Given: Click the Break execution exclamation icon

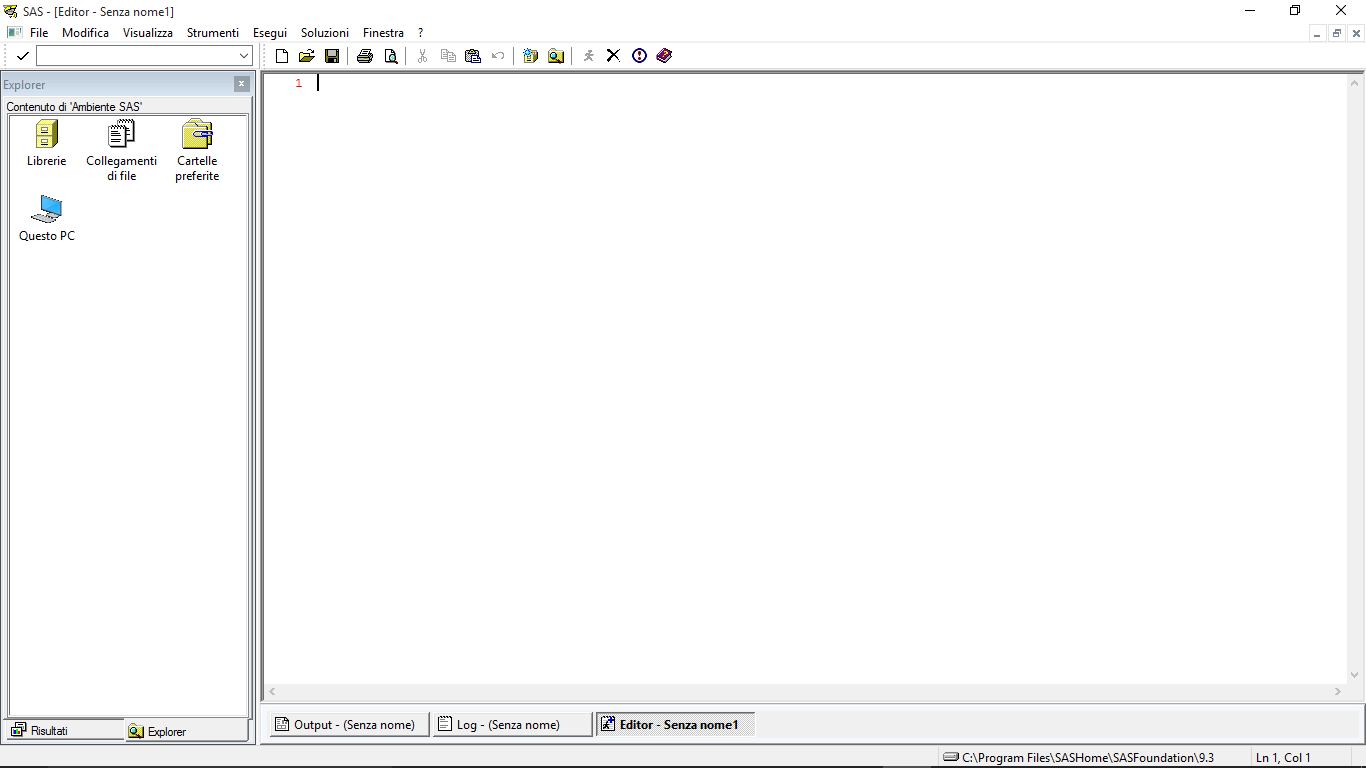Looking at the screenshot, I should coord(639,55).
